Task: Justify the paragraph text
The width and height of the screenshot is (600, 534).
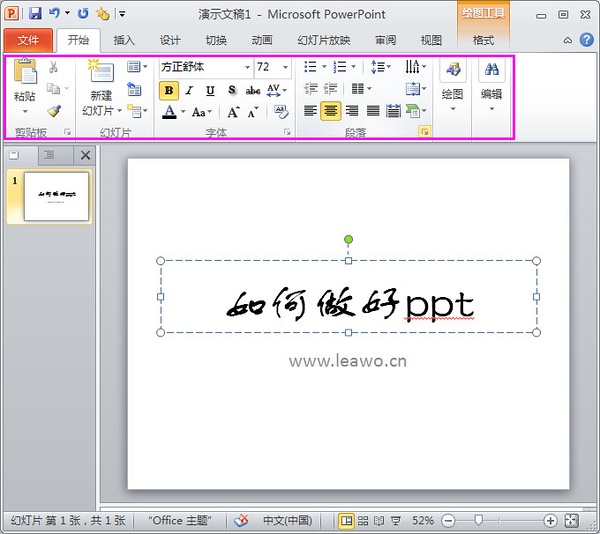Action: pyautogui.click(x=373, y=111)
